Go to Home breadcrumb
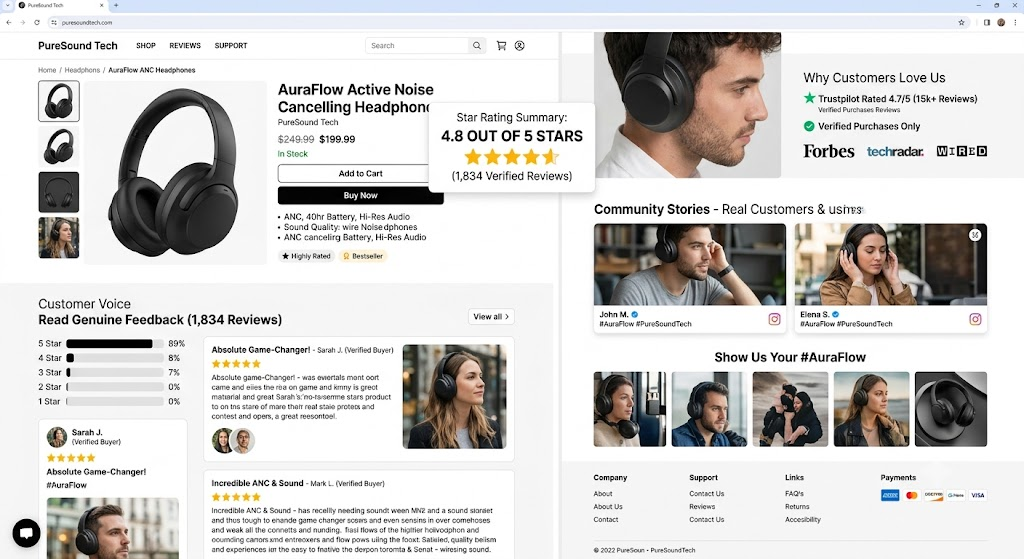The image size is (1024, 559). (x=47, y=70)
